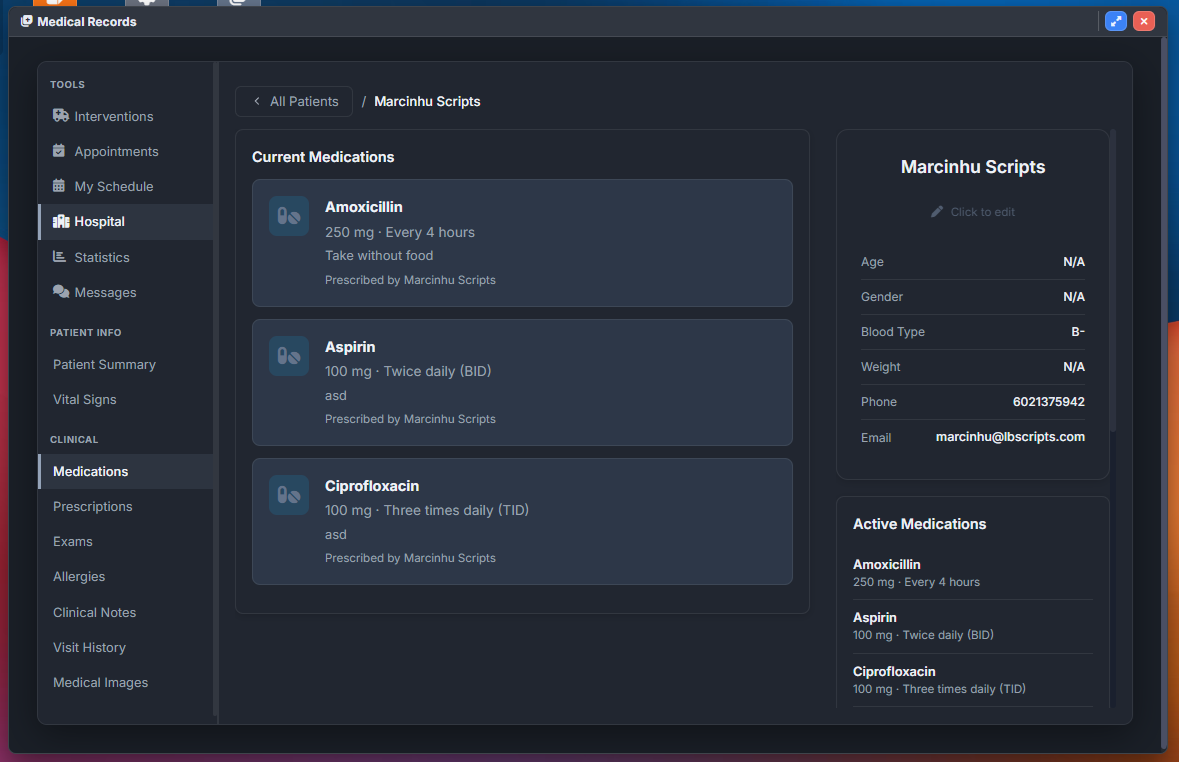
Task: Click the Messages chat bubbles icon
Action: [61, 292]
